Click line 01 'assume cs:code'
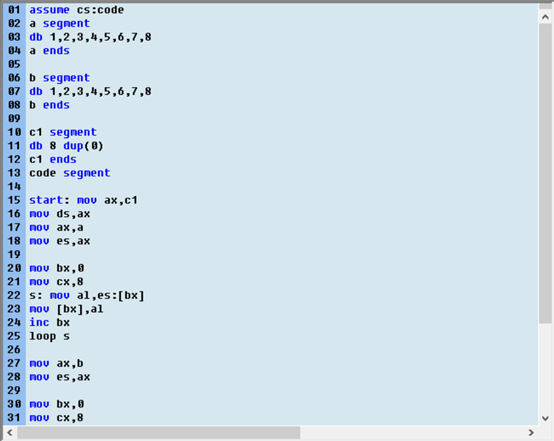Screen dimensions: 554x441 77,10
